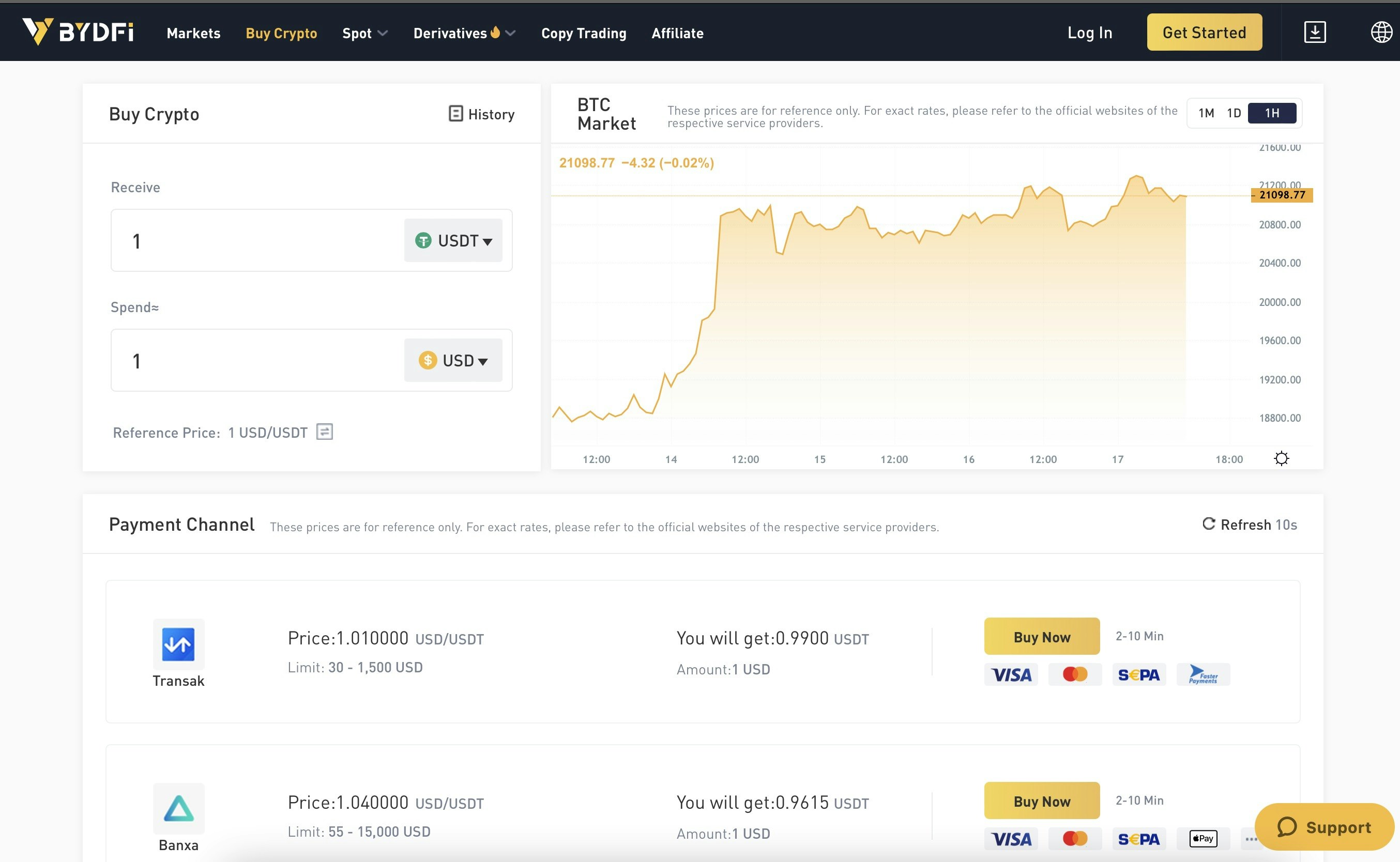Open the Spot nav item
The height and width of the screenshot is (862, 1400).
point(357,33)
